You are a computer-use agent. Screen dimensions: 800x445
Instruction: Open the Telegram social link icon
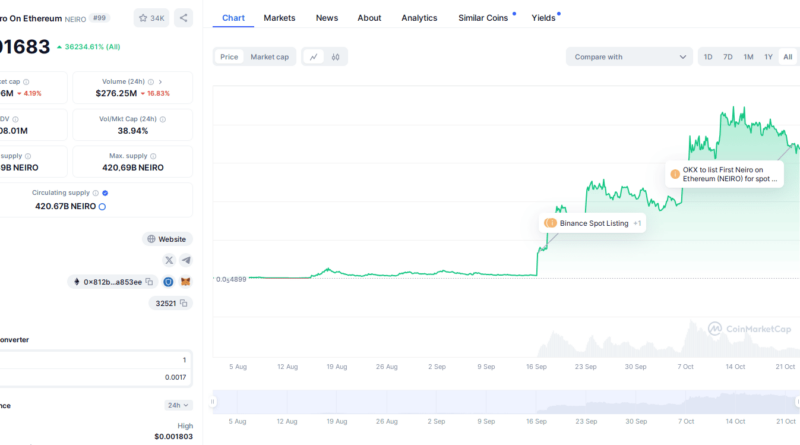click(185, 260)
